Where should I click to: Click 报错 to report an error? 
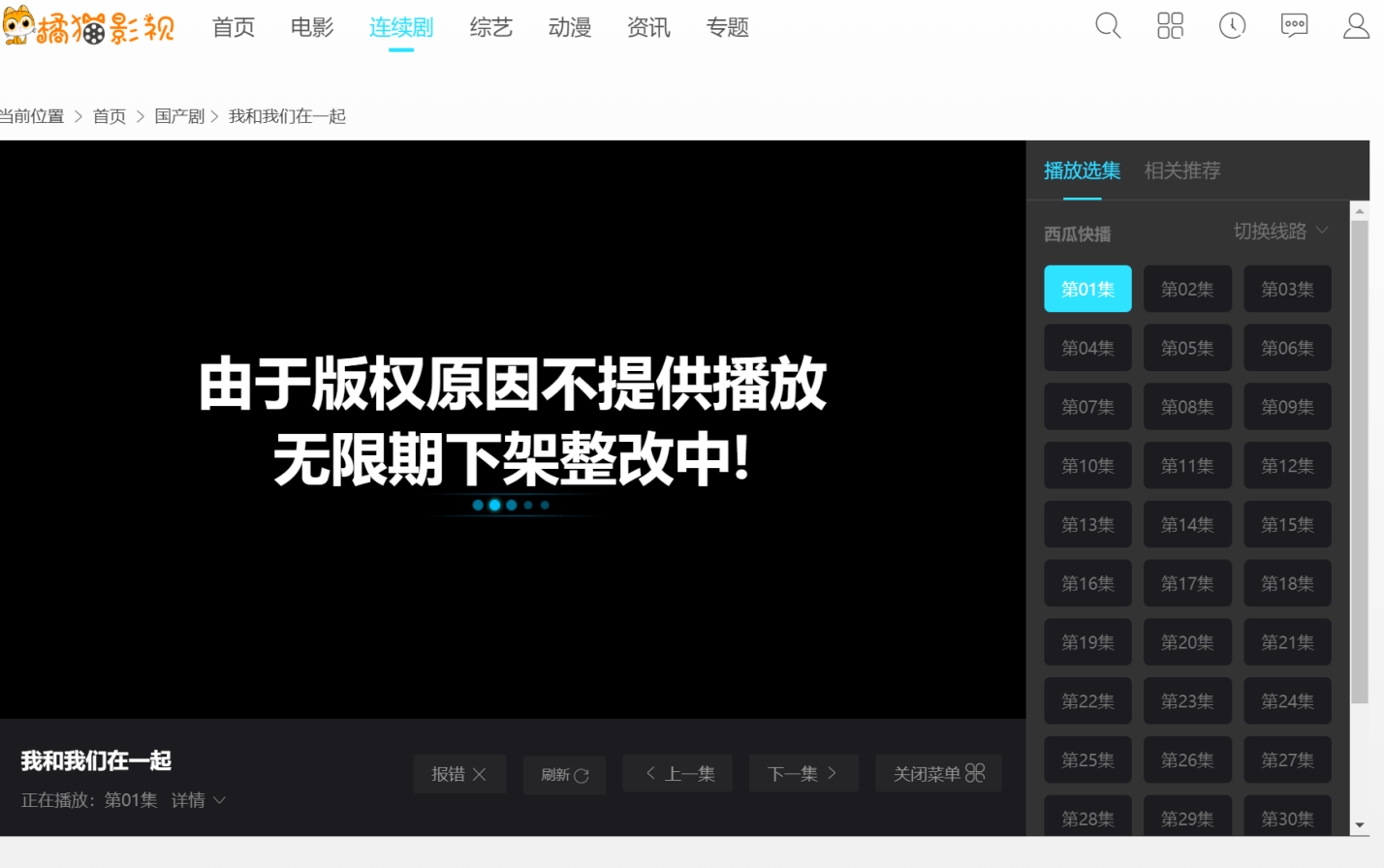459,774
